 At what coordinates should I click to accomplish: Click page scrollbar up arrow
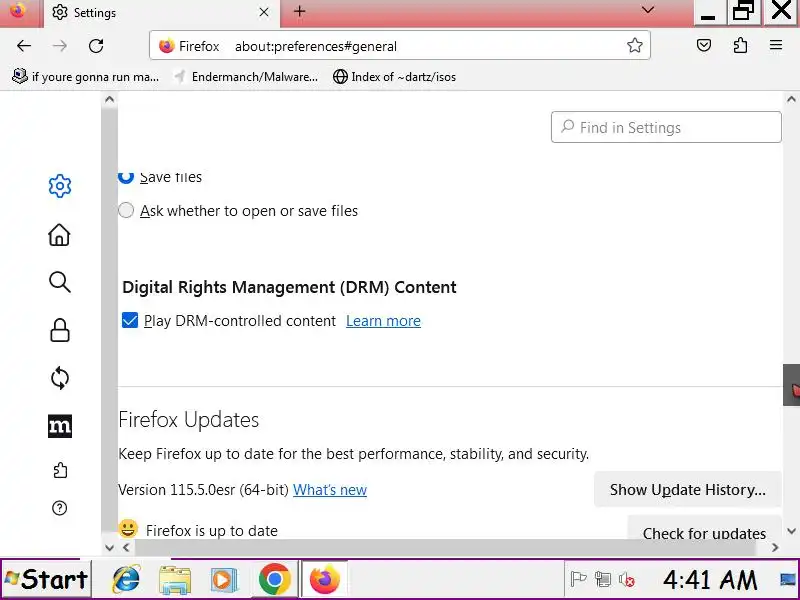pyautogui.click(x=791, y=99)
